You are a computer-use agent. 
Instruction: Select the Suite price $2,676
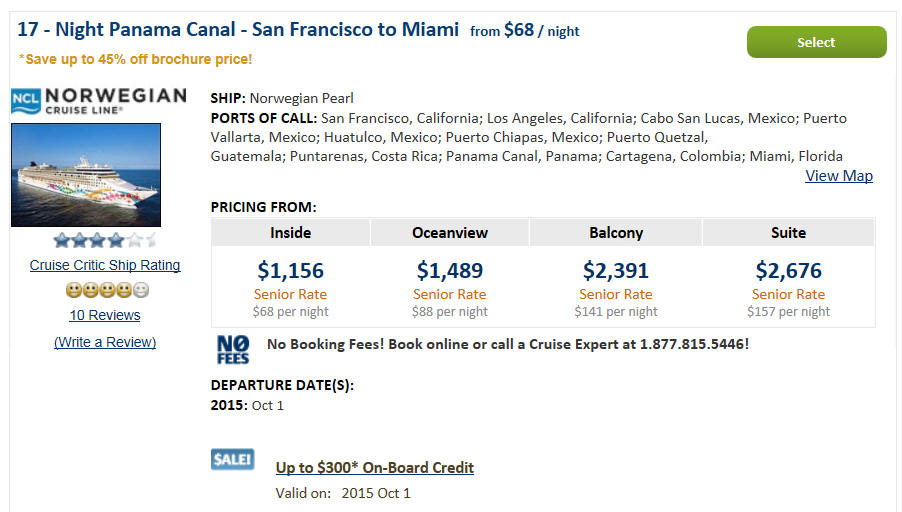pos(789,270)
